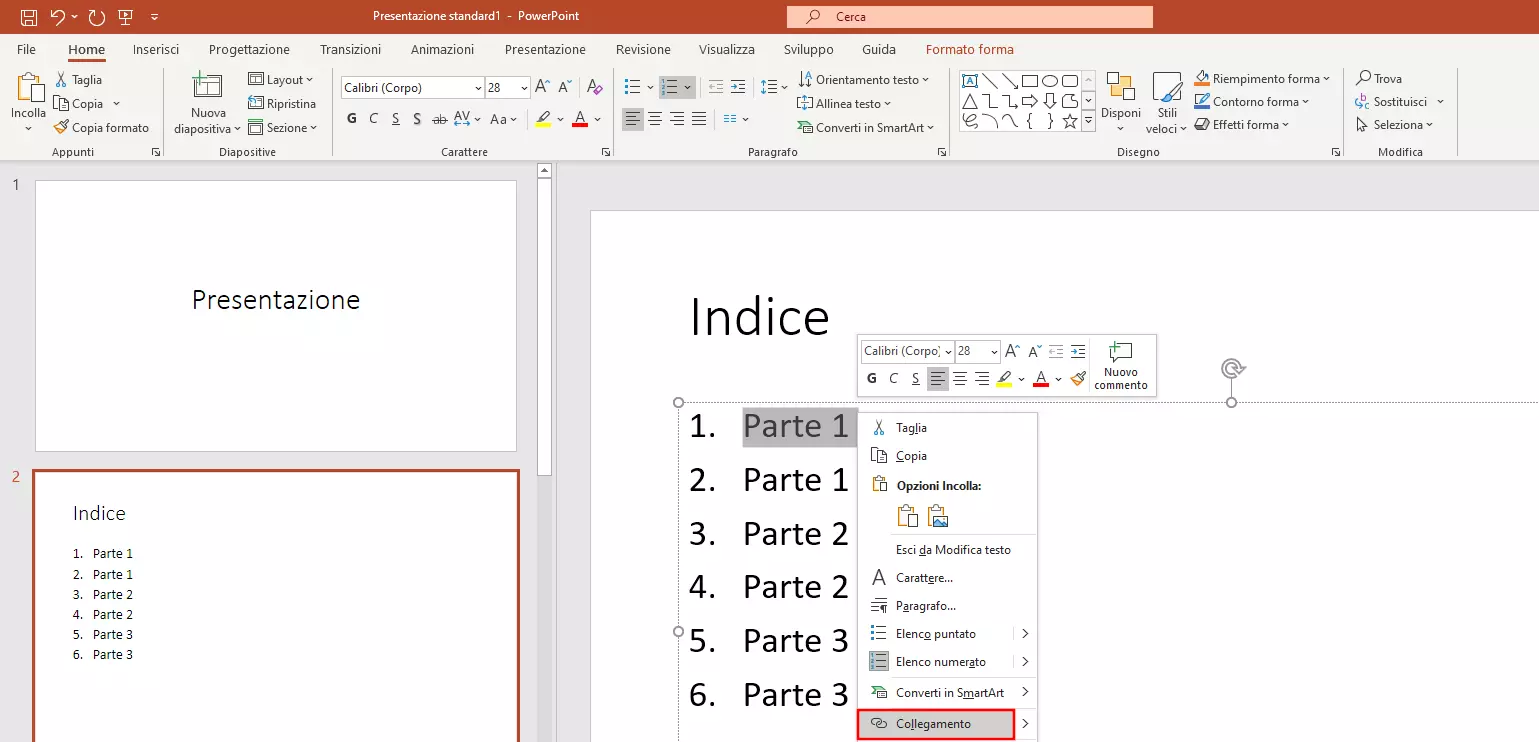
Task: Choose the keep-source-formatting paste option
Action: pos(907,516)
